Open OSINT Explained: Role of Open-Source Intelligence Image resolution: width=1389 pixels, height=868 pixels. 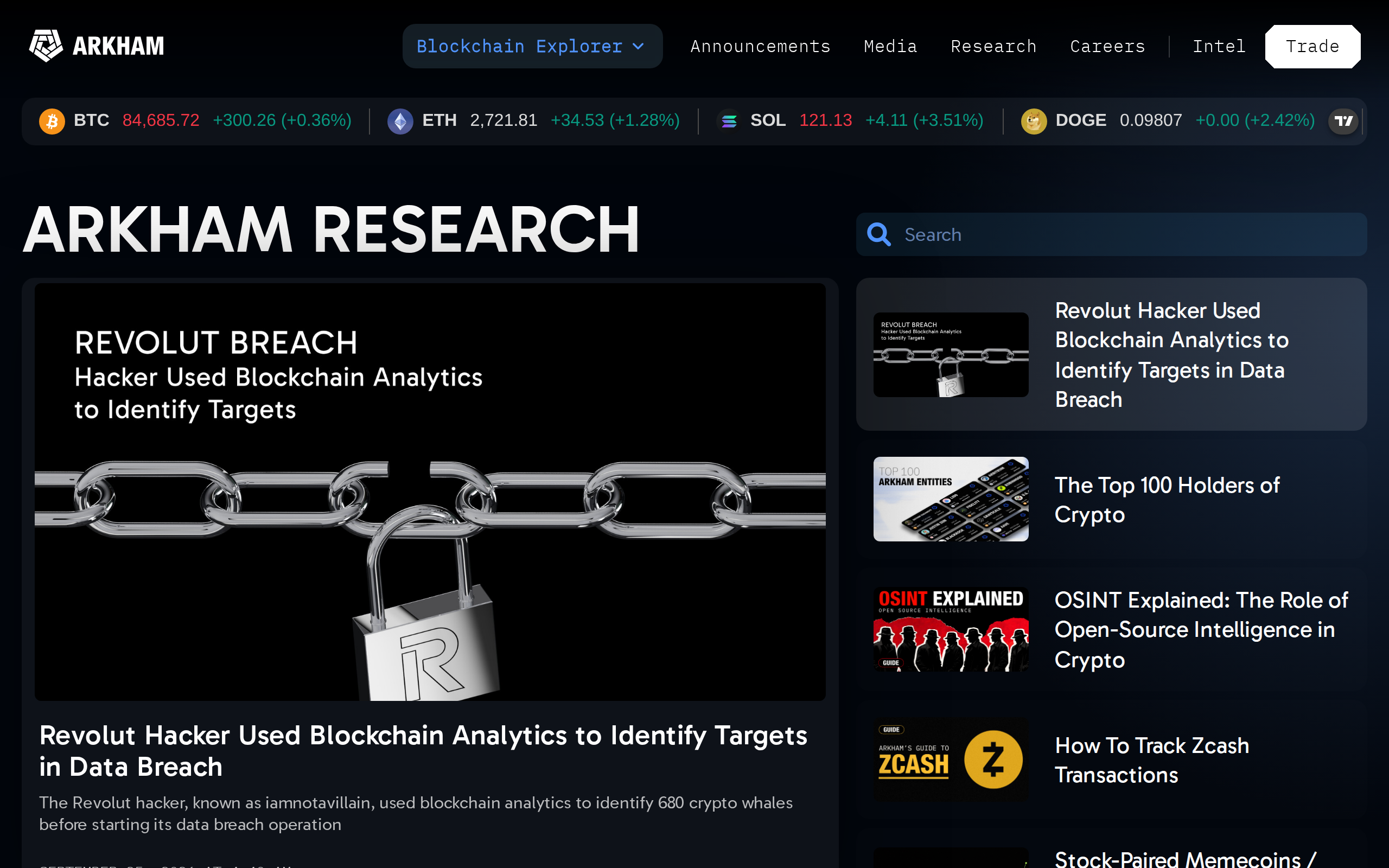coord(1201,630)
